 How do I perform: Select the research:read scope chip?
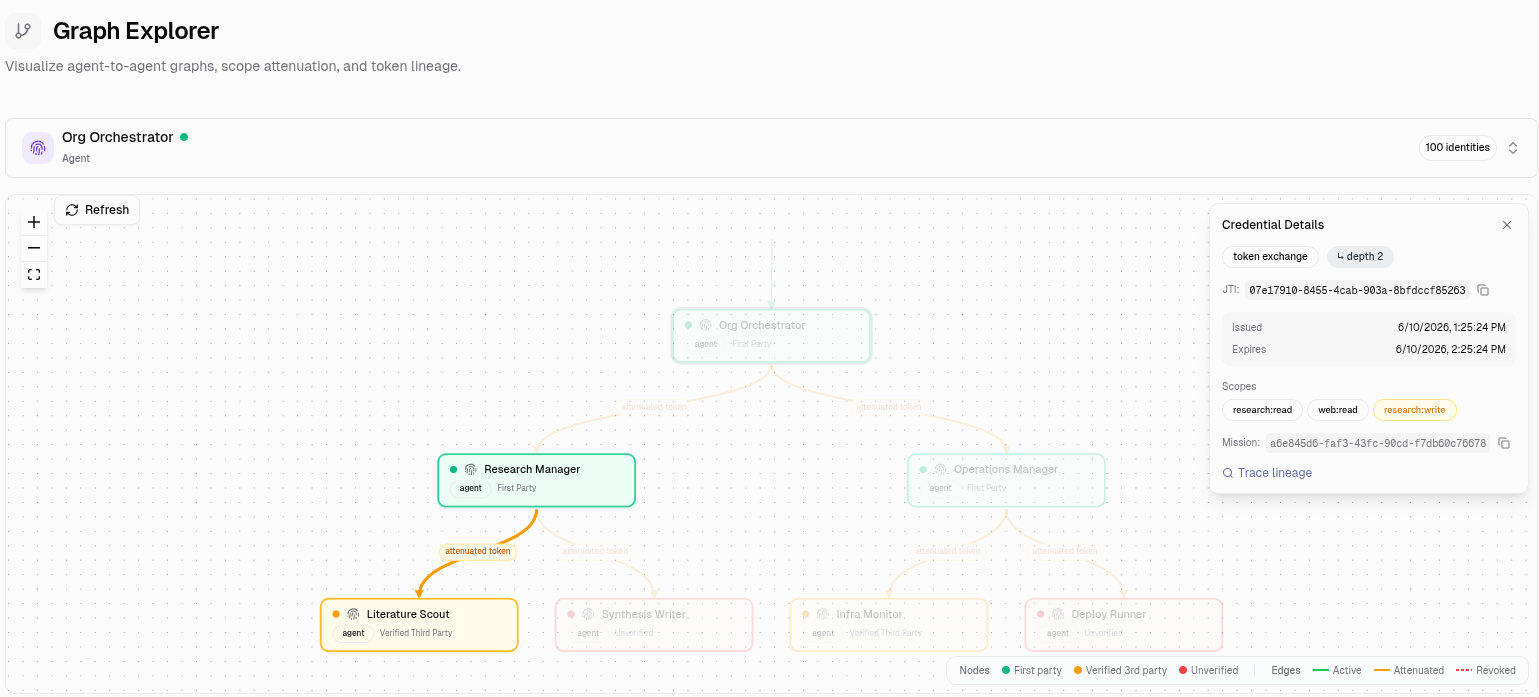[x=1262, y=410]
